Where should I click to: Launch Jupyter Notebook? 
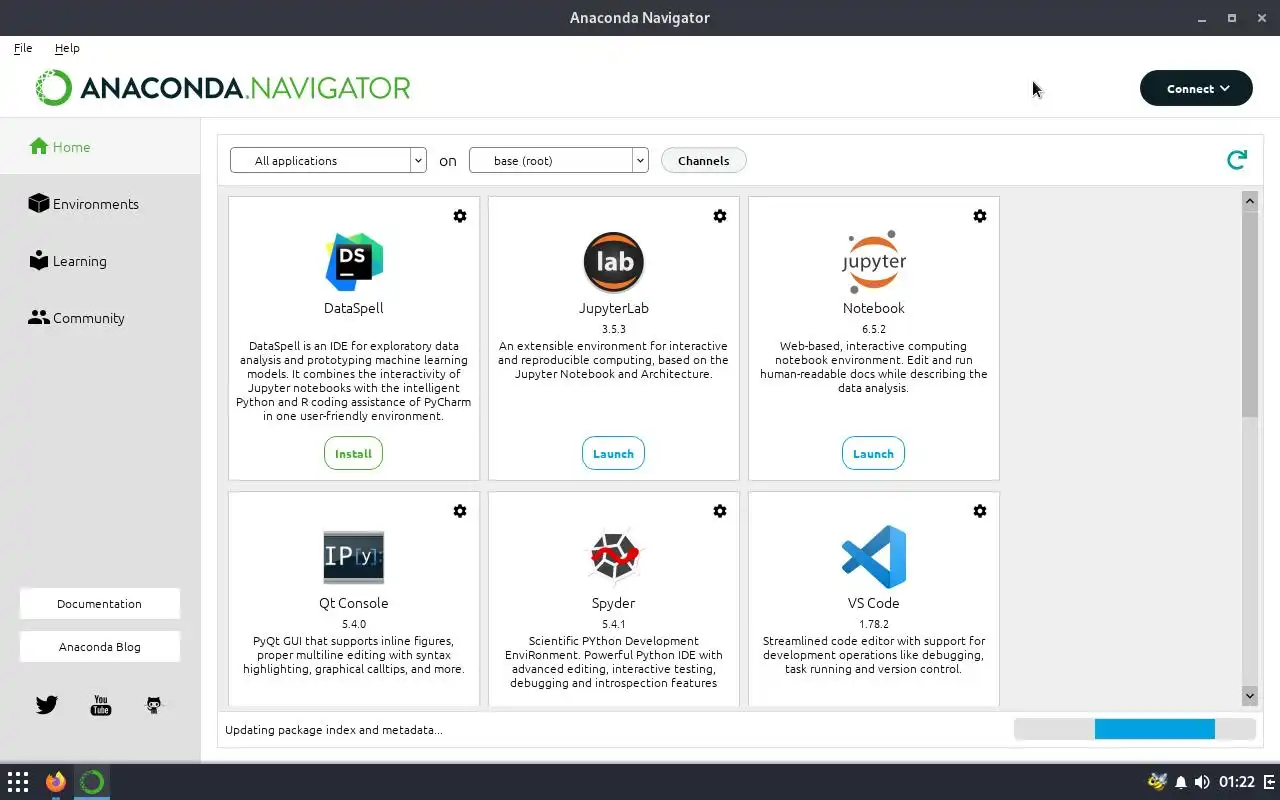pyautogui.click(x=873, y=453)
